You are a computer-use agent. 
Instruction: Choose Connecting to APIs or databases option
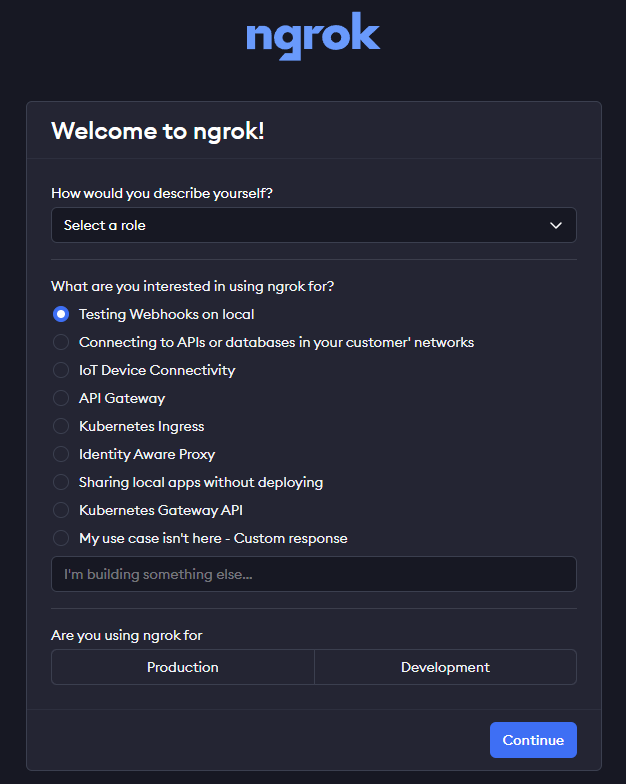coord(61,342)
